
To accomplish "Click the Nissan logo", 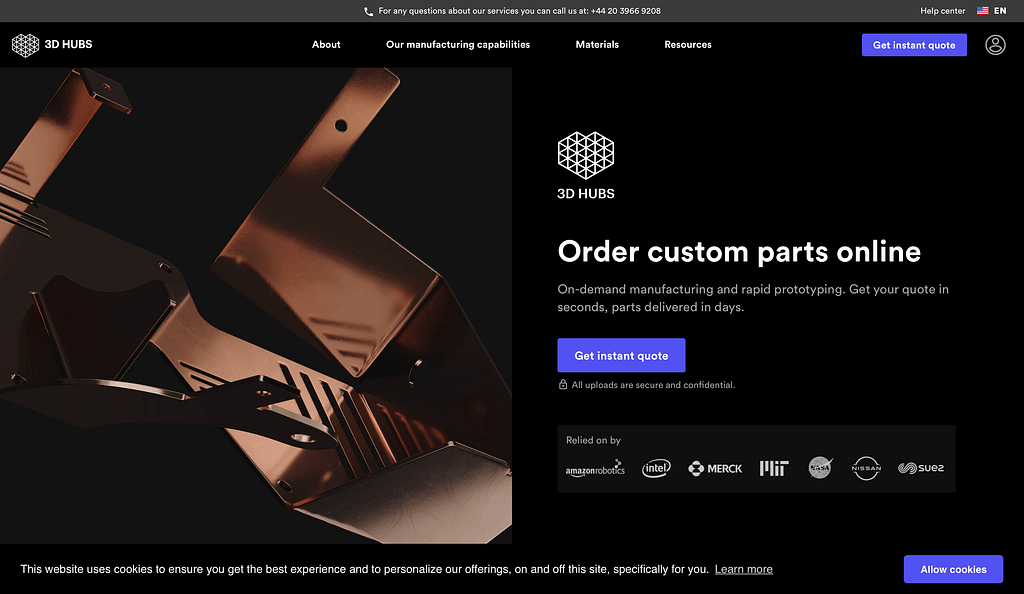I will [866, 468].
